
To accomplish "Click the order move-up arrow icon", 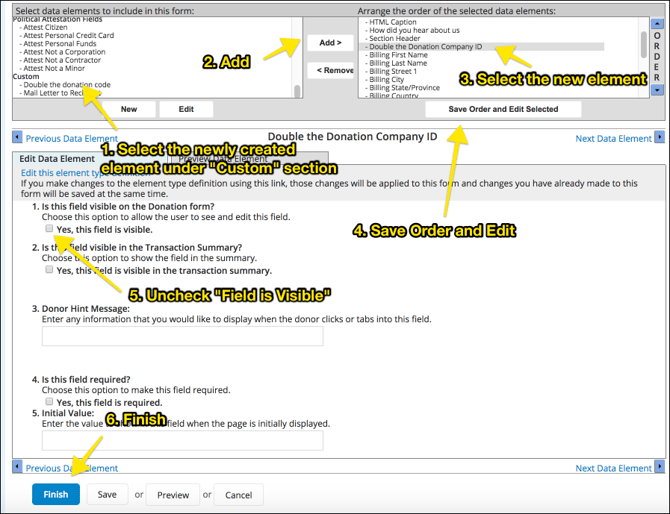I will point(656,24).
